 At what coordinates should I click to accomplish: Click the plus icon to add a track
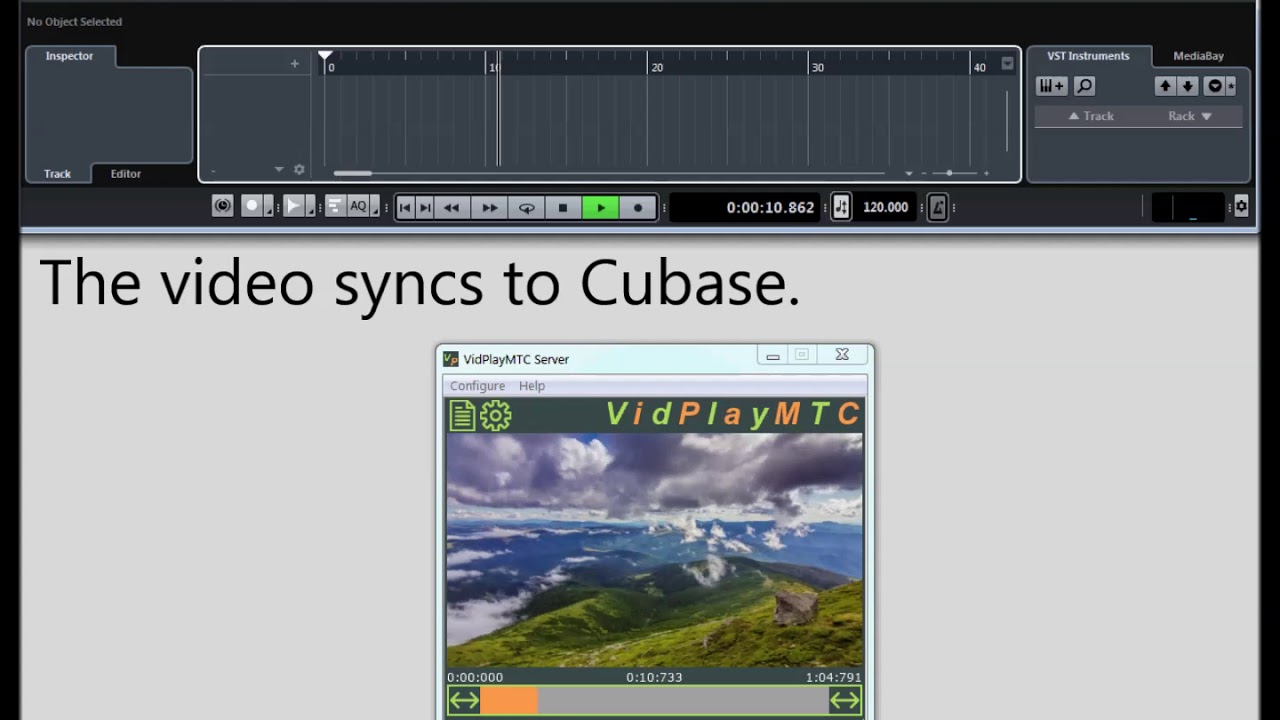pos(294,64)
